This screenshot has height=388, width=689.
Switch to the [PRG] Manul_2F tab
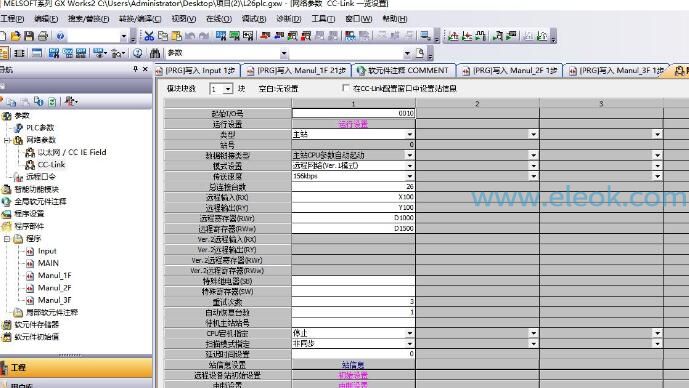511,71
